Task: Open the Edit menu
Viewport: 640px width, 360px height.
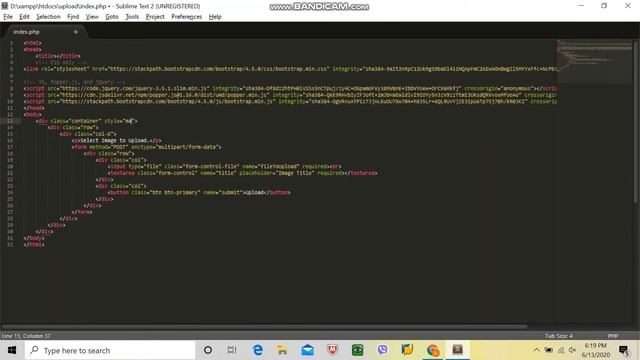Action: click(24, 17)
